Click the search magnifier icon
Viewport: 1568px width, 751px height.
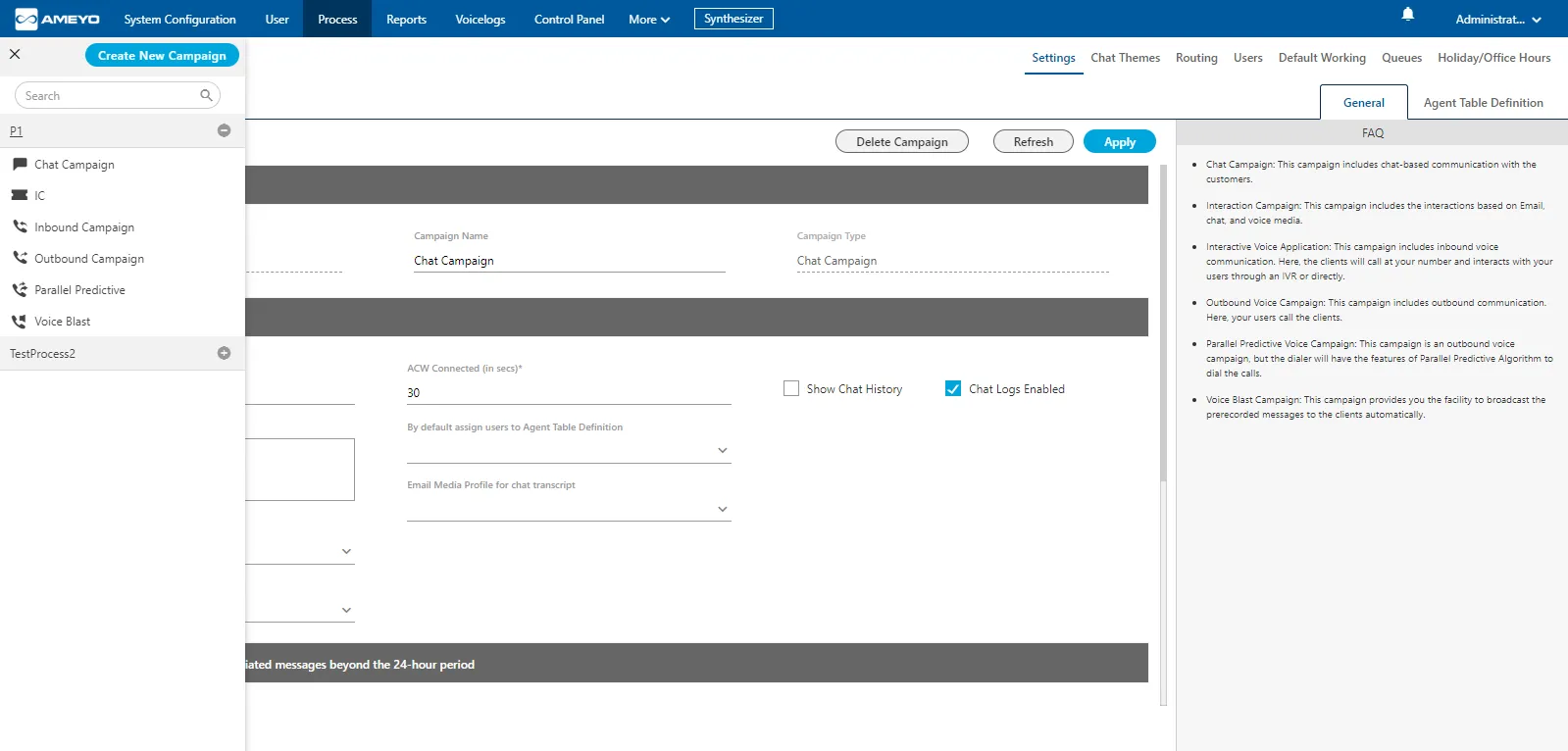pyautogui.click(x=206, y=95)
